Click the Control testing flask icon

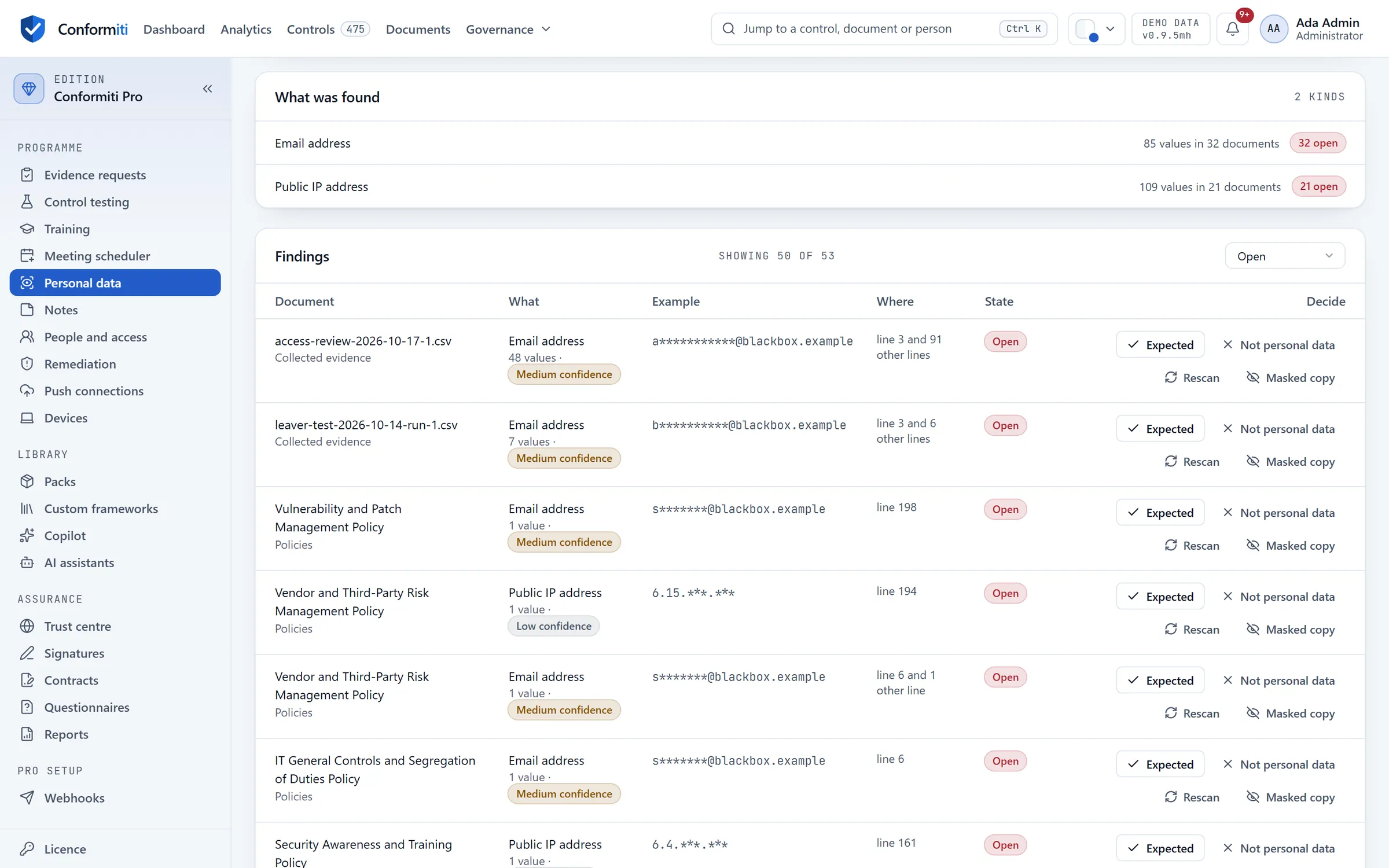pos(27,202)
